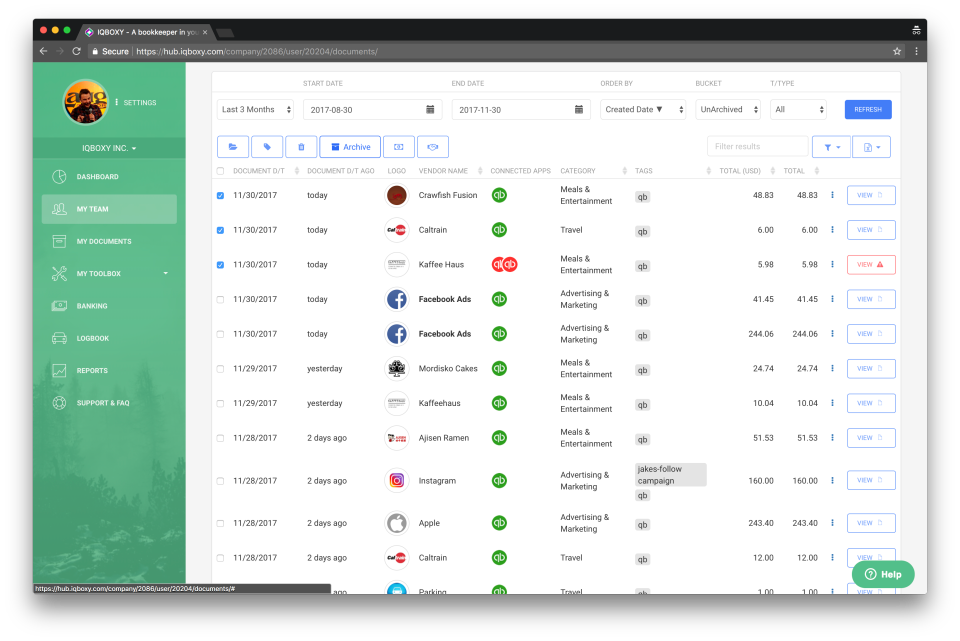Click the handshake approval toolbar icon

pos(432,146)
